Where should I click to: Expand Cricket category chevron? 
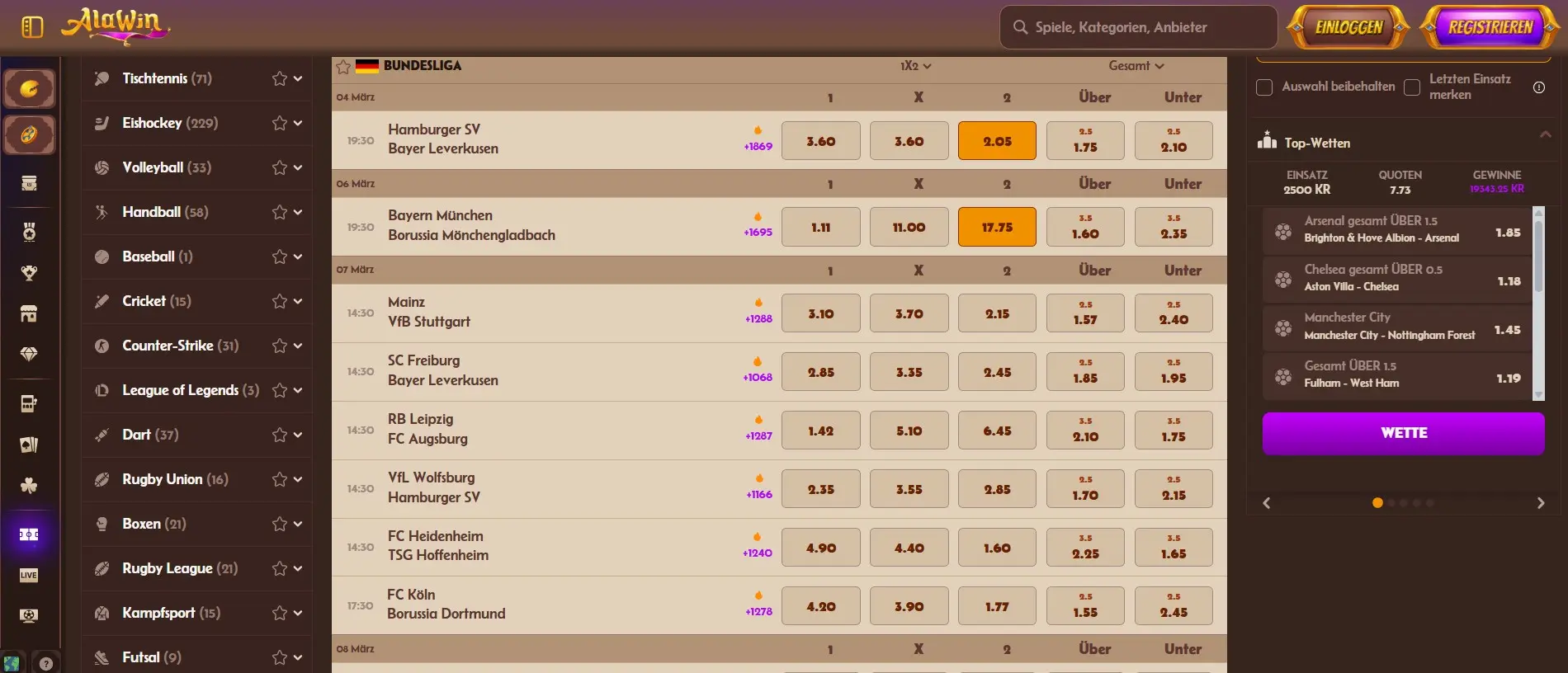[x=298, y=301]
